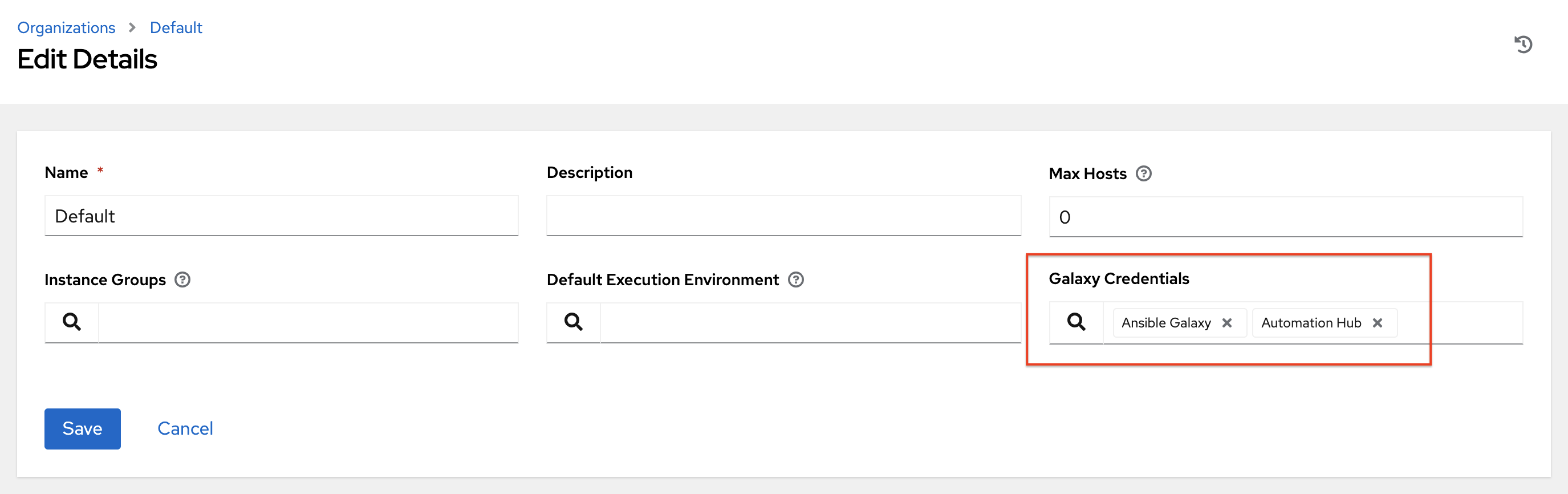
Task: Remove the Automation Hub credential chip
Action: point(1378,323)
